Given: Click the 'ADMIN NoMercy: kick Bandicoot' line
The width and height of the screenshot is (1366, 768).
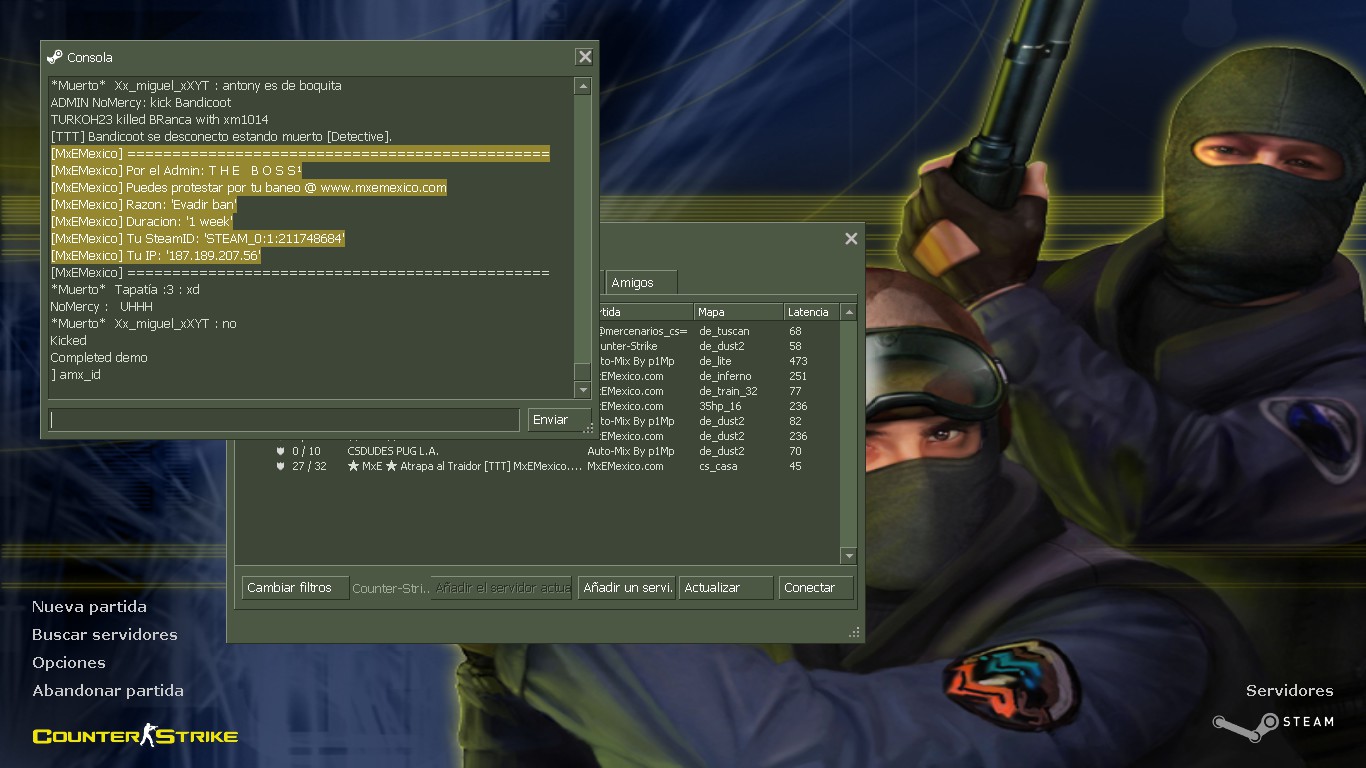Looking at the screenshot, I should 141,103.
